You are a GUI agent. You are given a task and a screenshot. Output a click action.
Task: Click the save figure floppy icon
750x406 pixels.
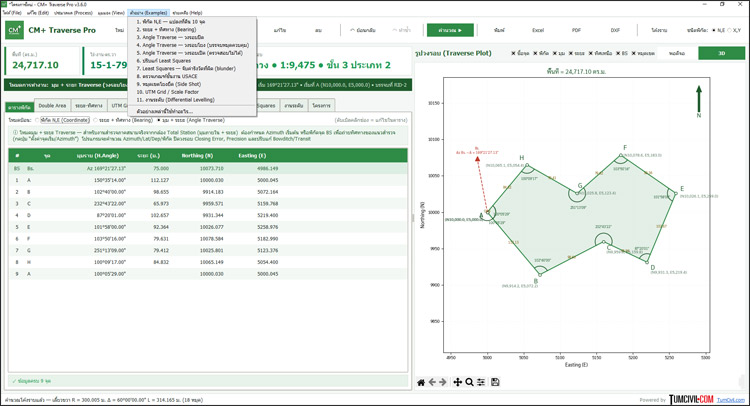tap(495, 382)
